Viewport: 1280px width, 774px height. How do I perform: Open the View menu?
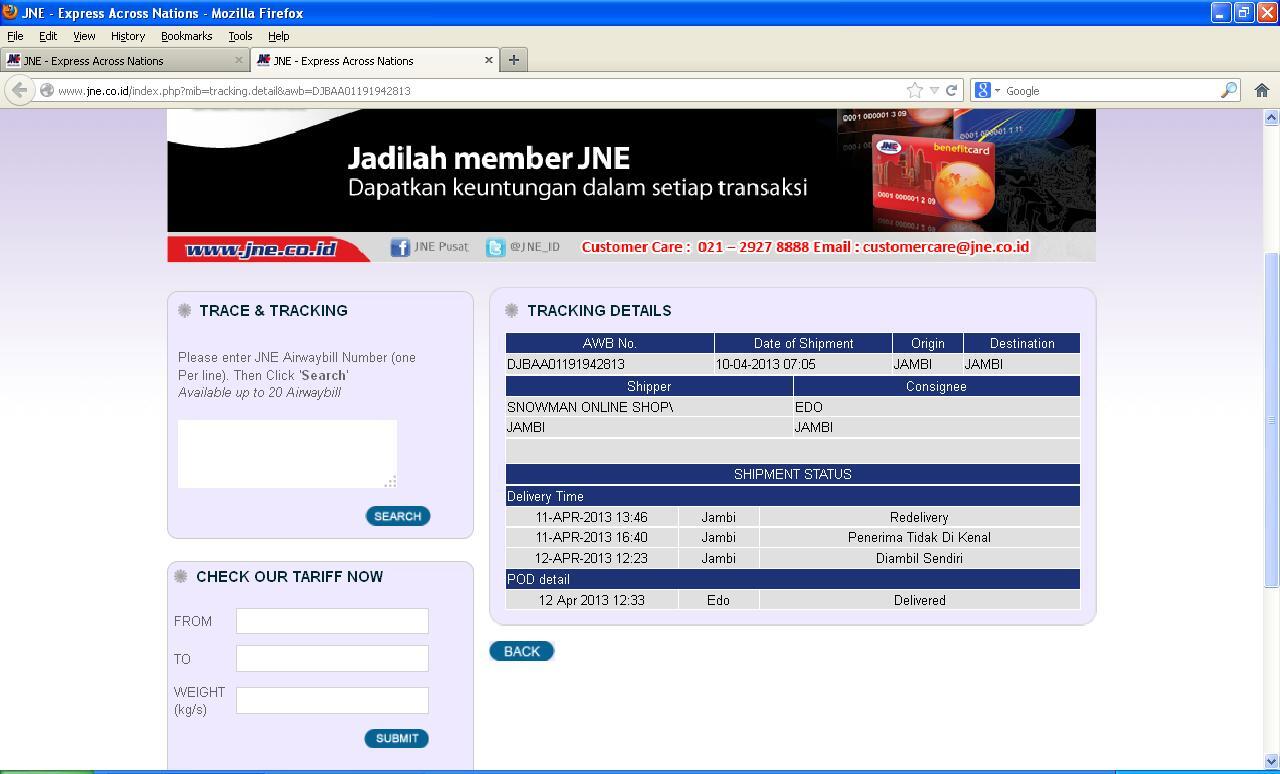tap(84, 36)
